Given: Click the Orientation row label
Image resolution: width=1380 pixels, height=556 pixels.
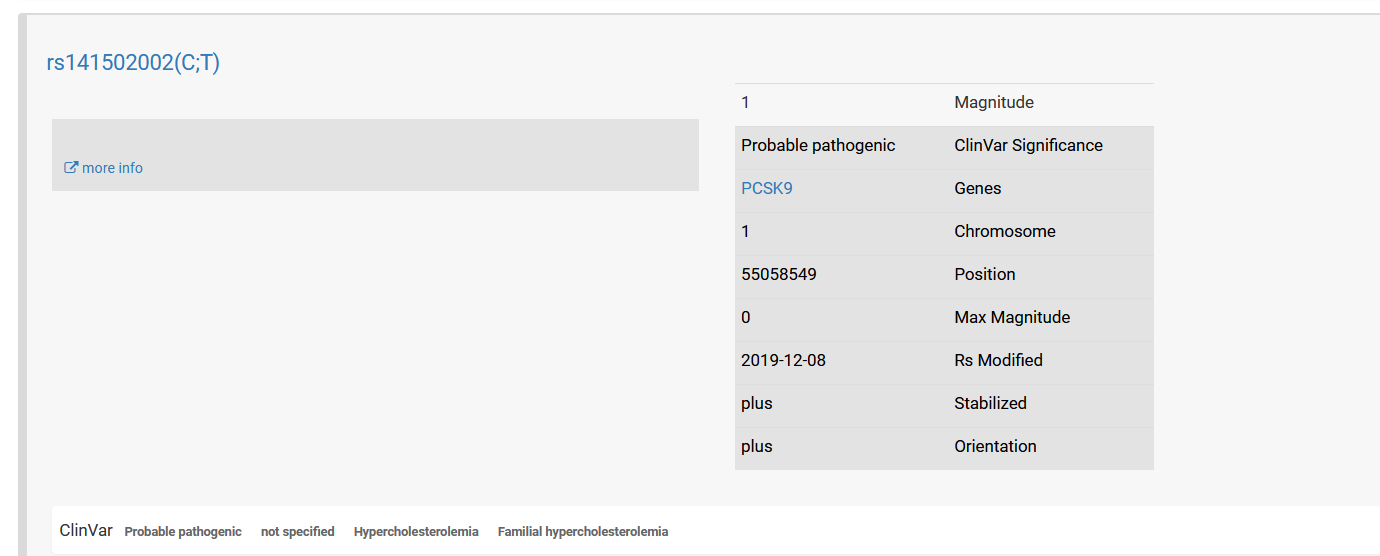Looking at the screenshot, I should [996, 446].
